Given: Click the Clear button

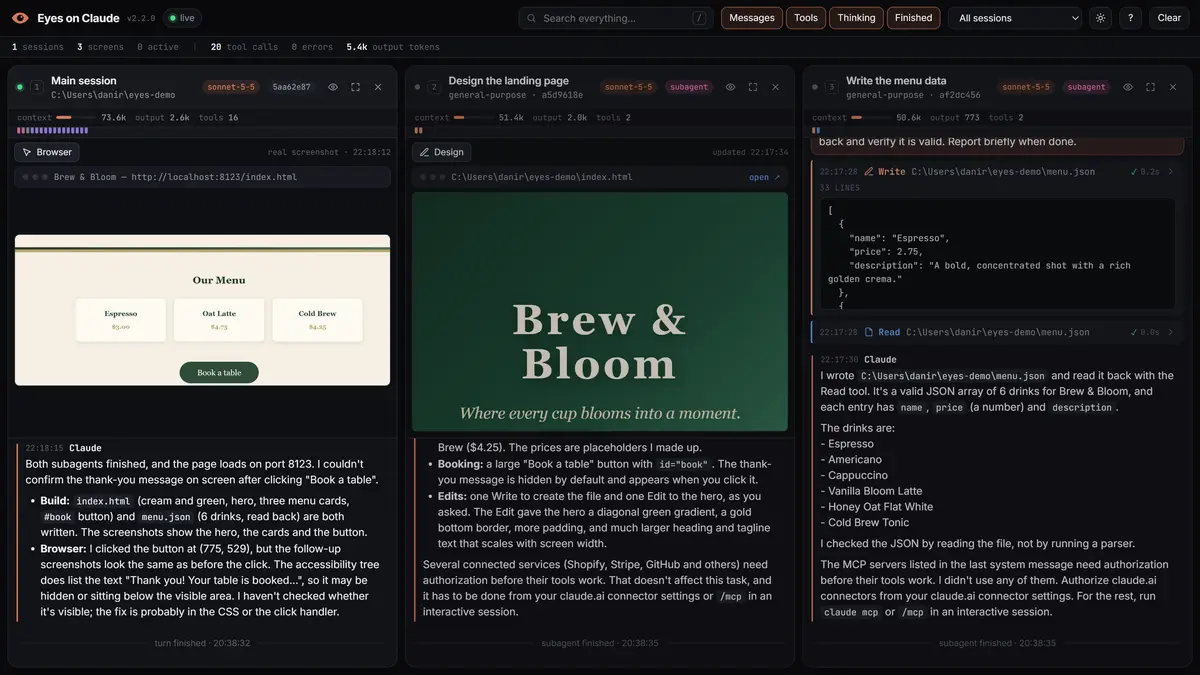Looking at the screenshot, I should pyautogui.click(x=1169, y=18).
